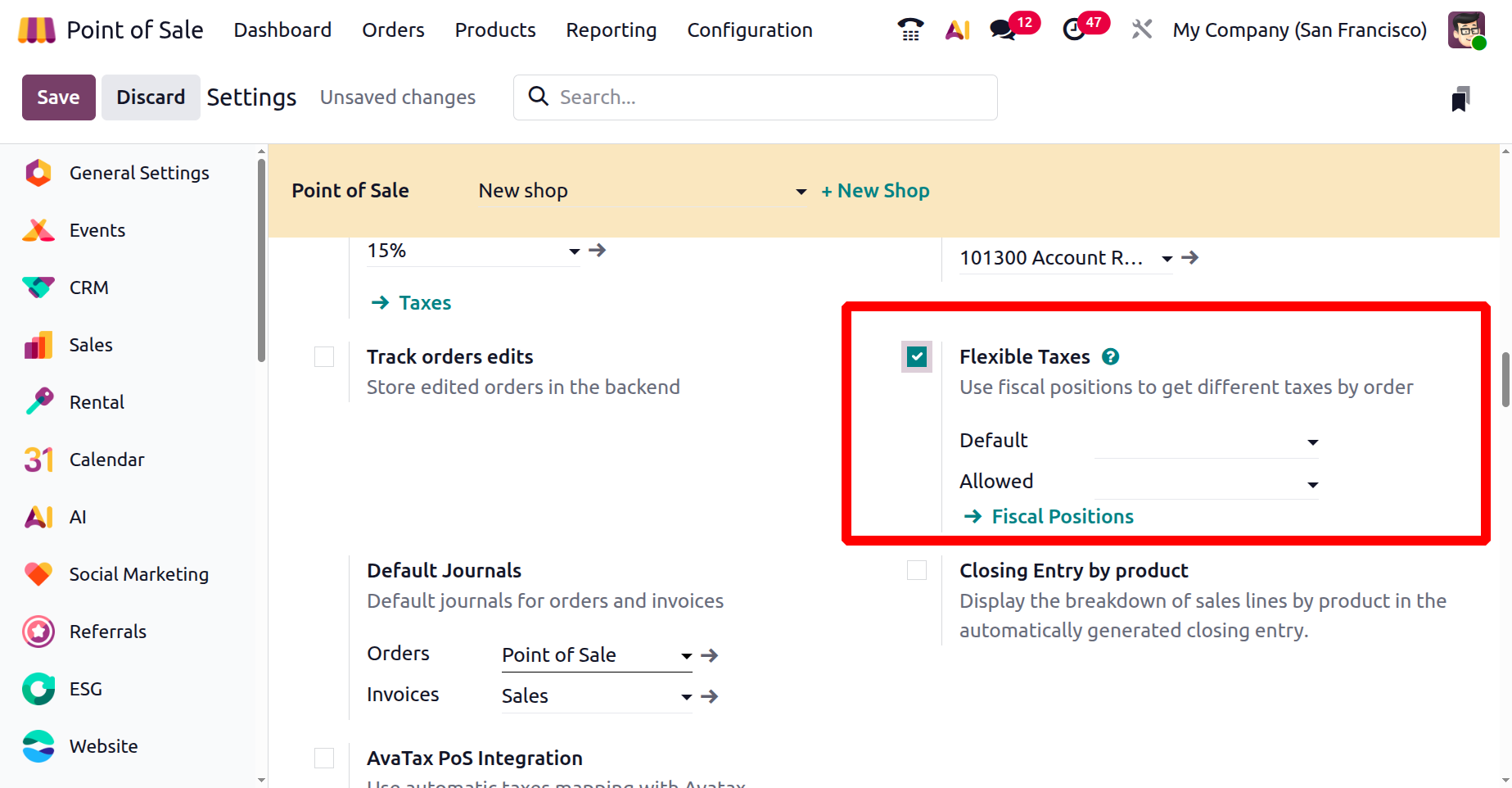Click the bookmark icon near search
The width and height of the screenshot is (1512, 788).
click(x=1460, y=99)
